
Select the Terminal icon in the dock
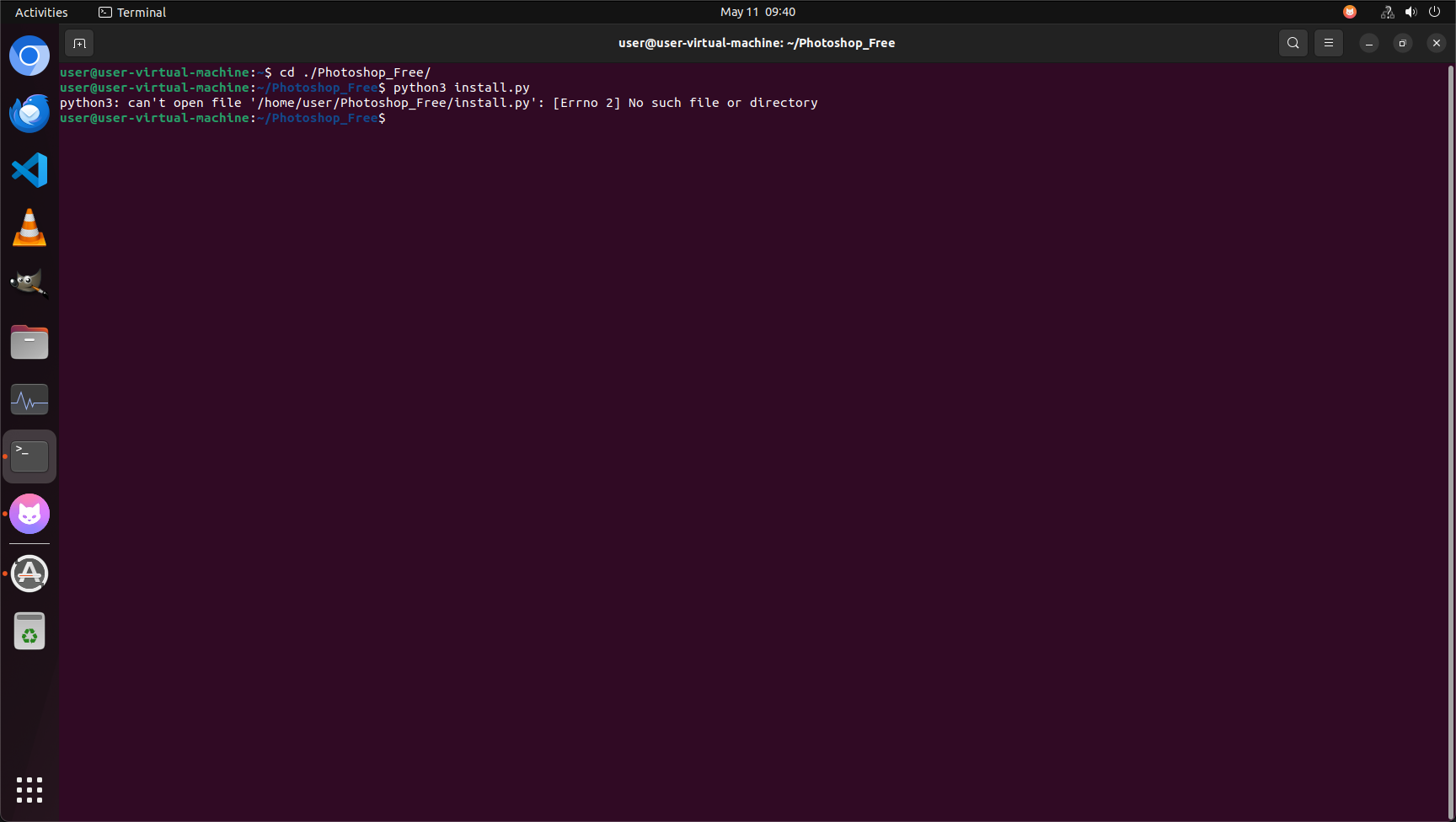29,456
